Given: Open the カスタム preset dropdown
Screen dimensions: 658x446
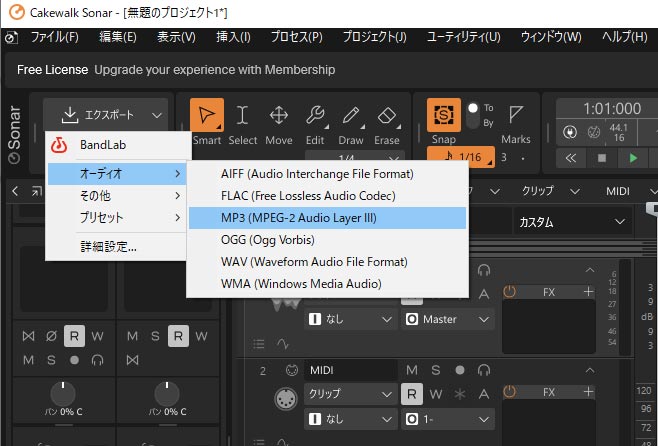Looking at the screenshot, I should [x=572, y=222].
